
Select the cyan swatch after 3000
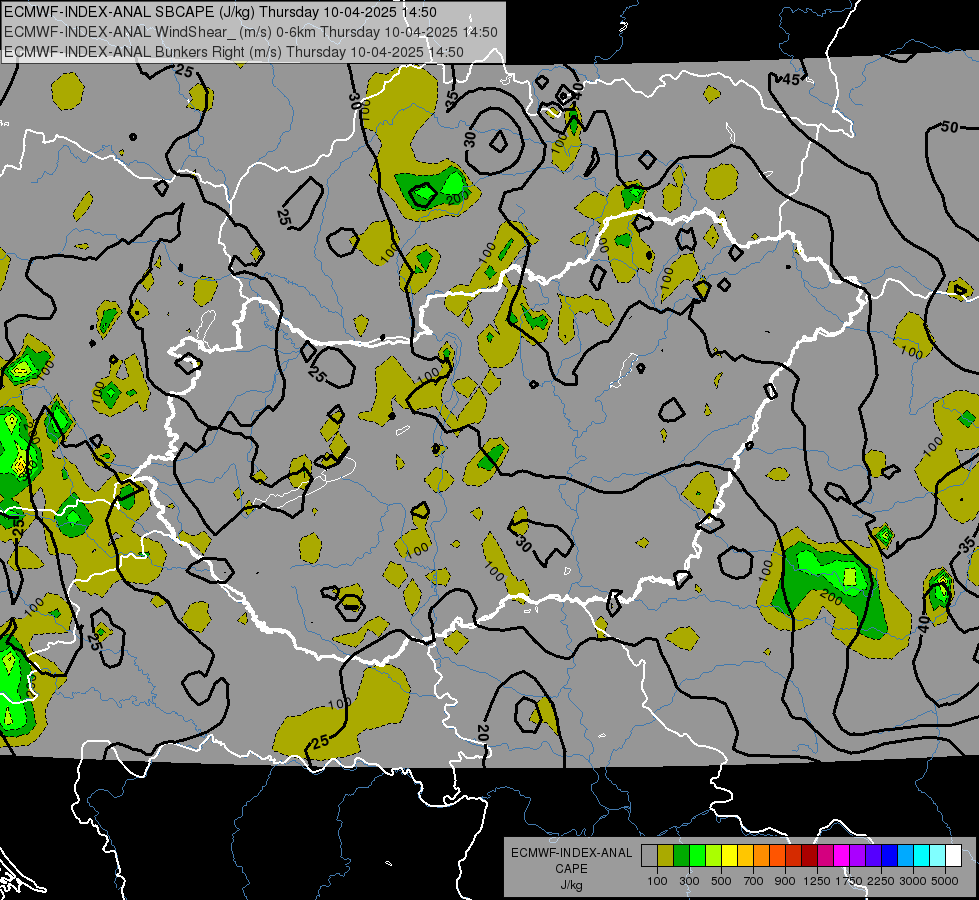pyautogui.click(x=922, y=856)
